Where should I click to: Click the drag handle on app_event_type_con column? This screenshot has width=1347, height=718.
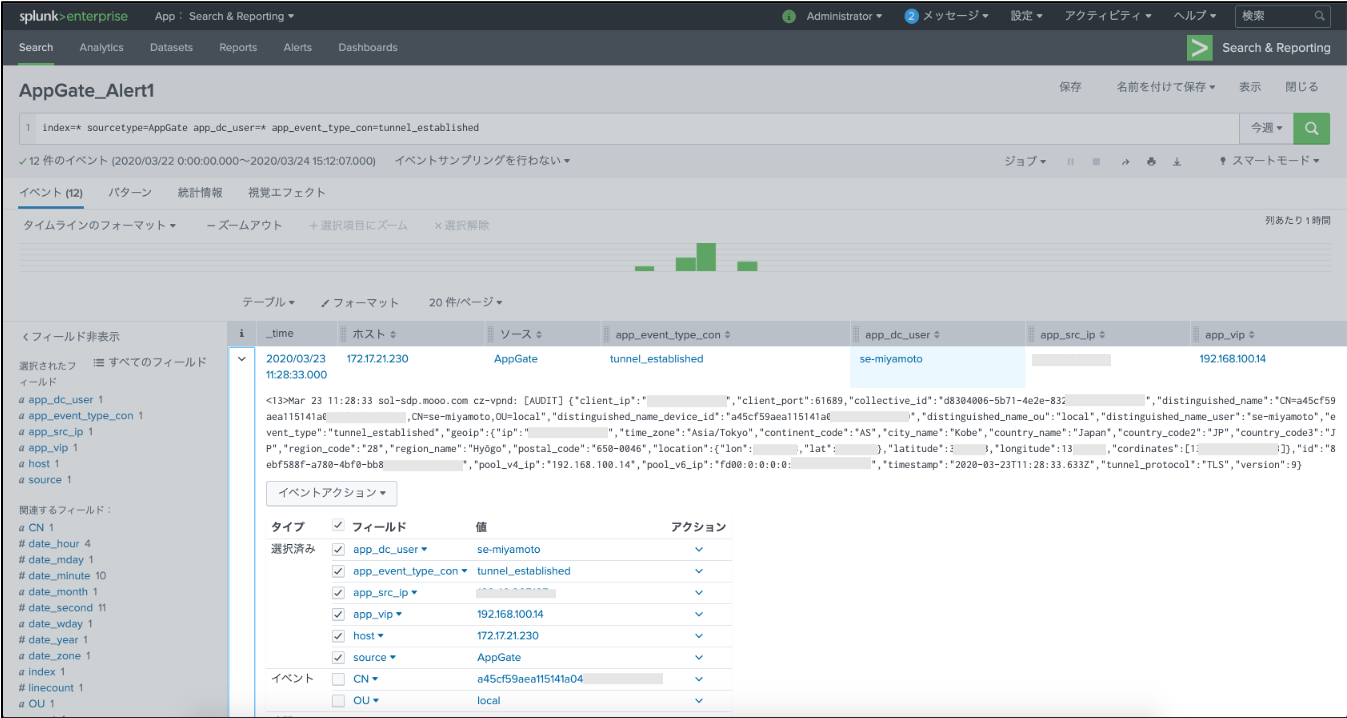[607, 334]
